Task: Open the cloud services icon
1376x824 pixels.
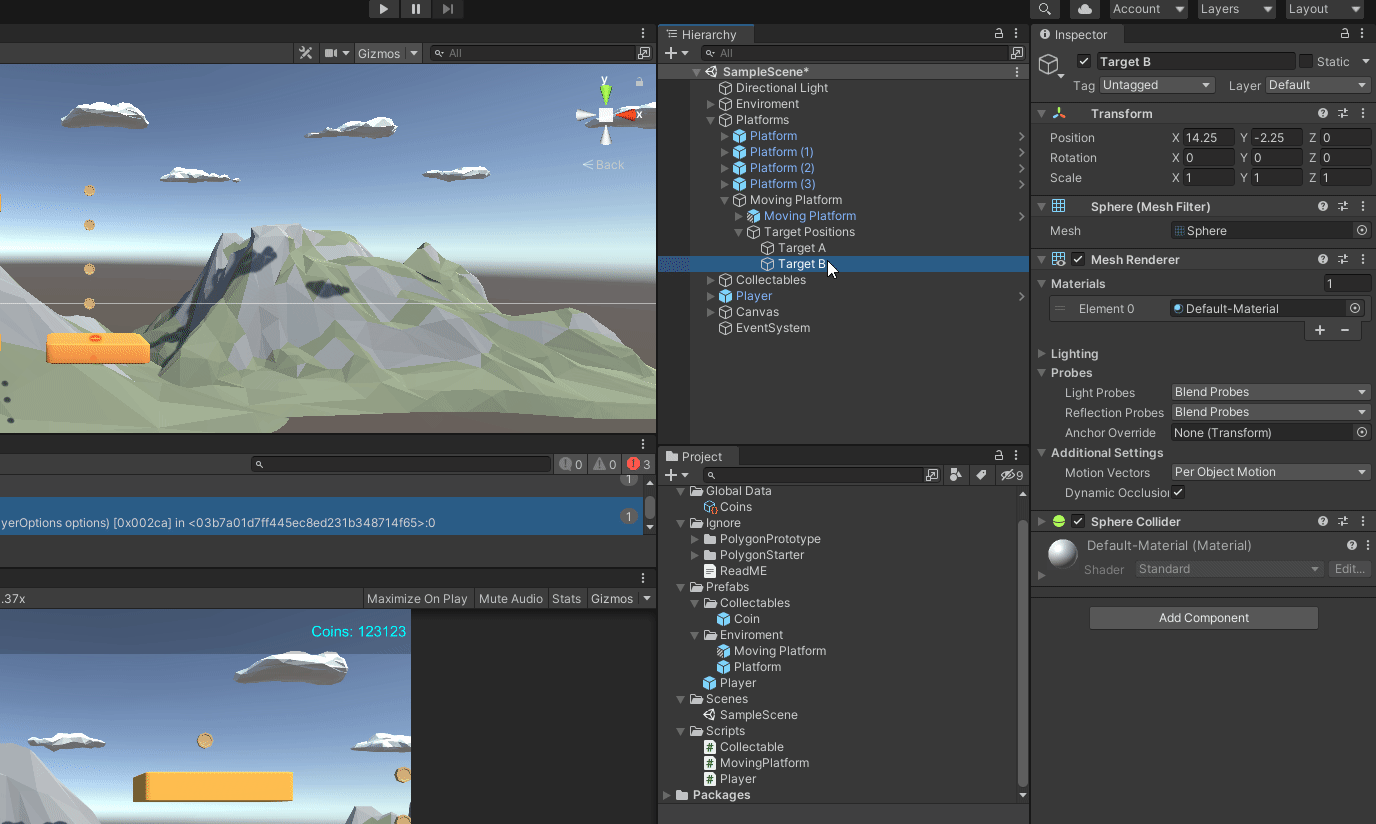Action: click(1084, 9)
